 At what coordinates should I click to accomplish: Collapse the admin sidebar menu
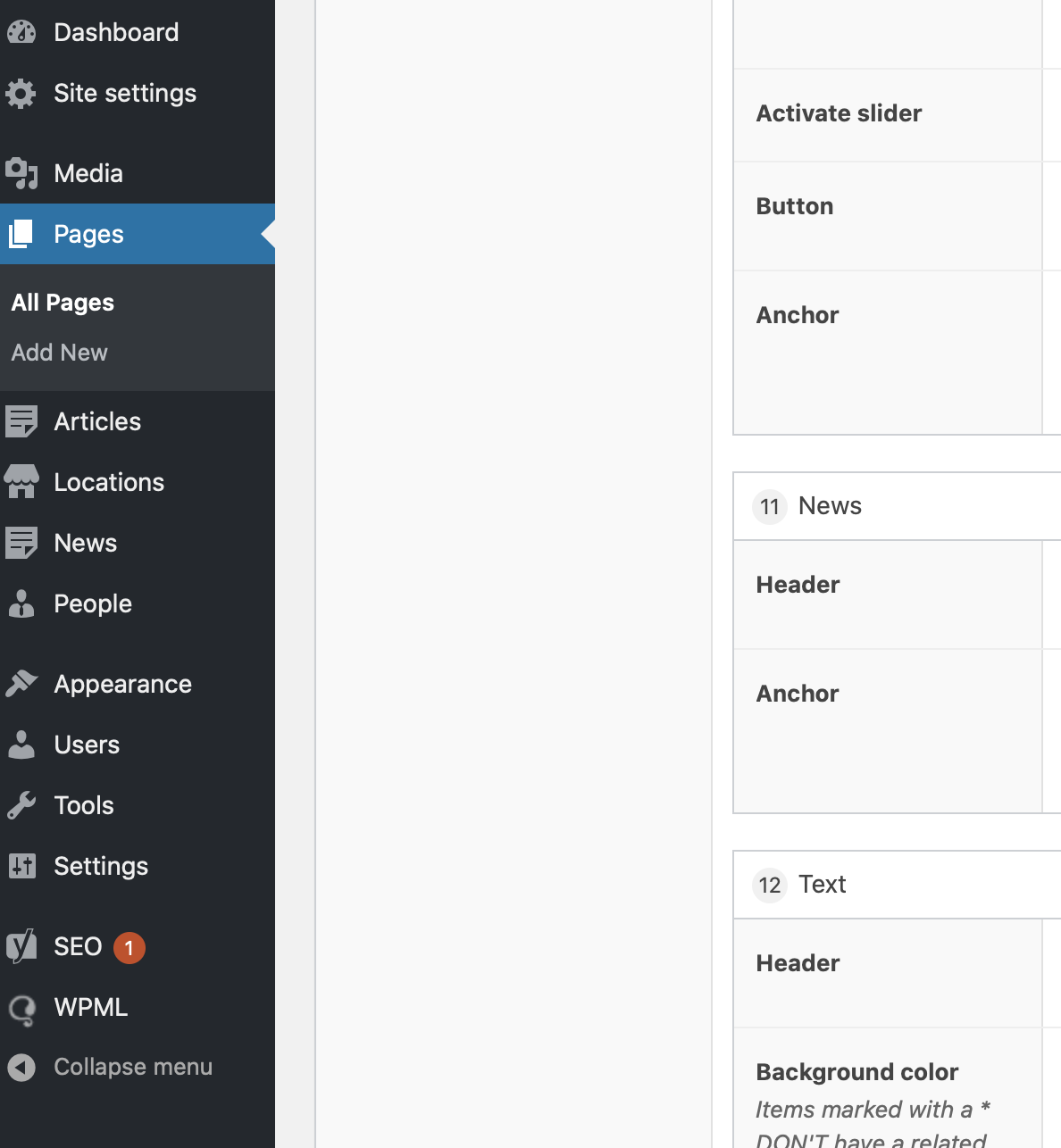132,1067
